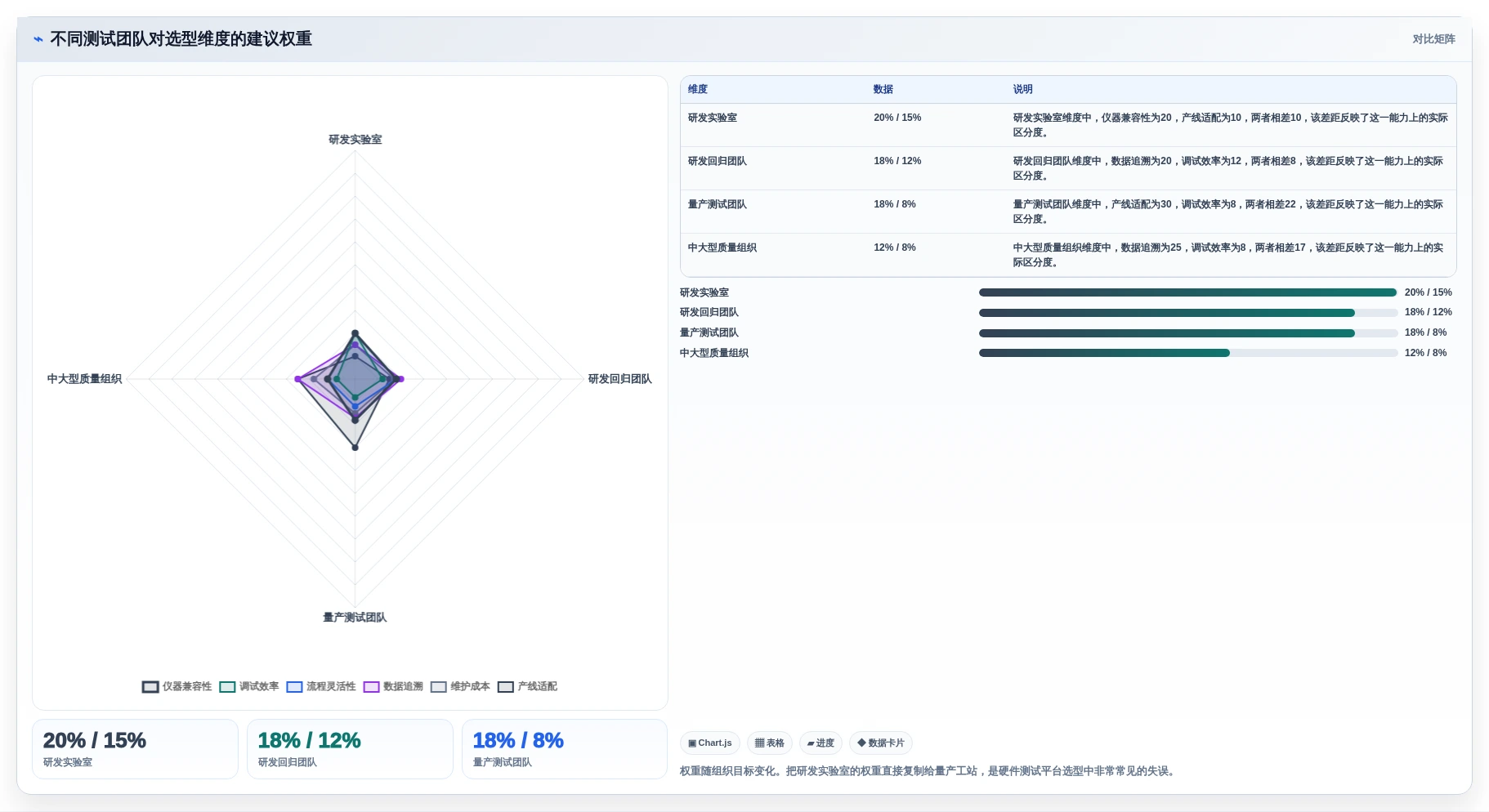Click the 20% / 15% value in table

coord(897,118)
